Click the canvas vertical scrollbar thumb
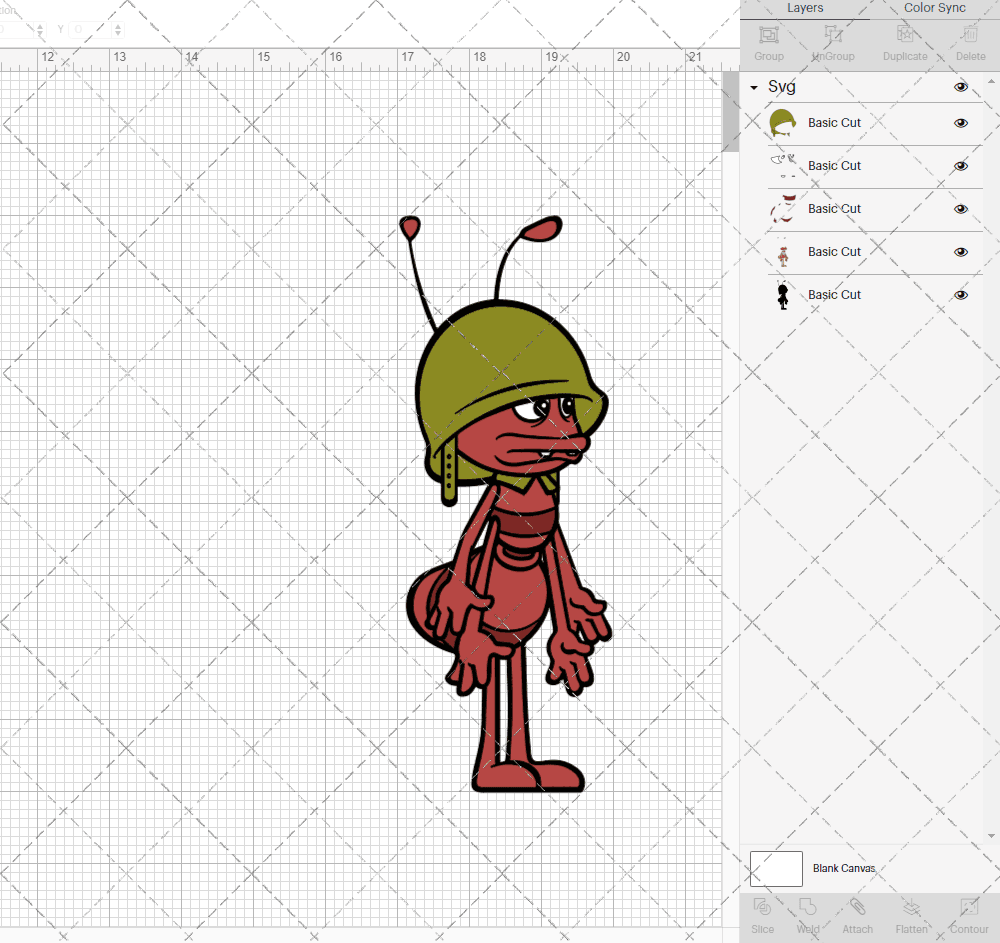1000x943 pixels. [730, 112]
